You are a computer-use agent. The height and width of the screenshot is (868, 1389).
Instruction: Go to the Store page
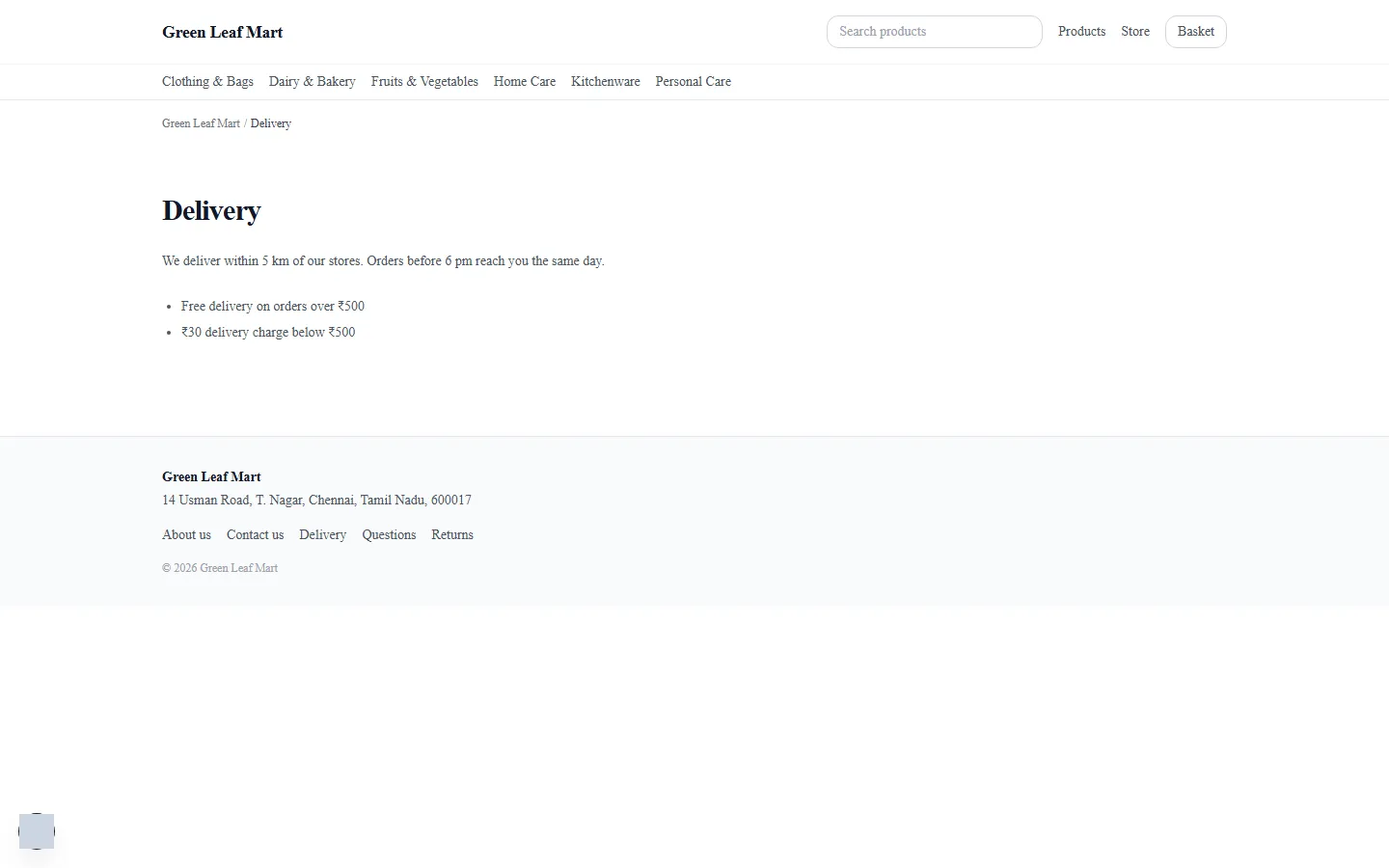tap(1135, 32)
